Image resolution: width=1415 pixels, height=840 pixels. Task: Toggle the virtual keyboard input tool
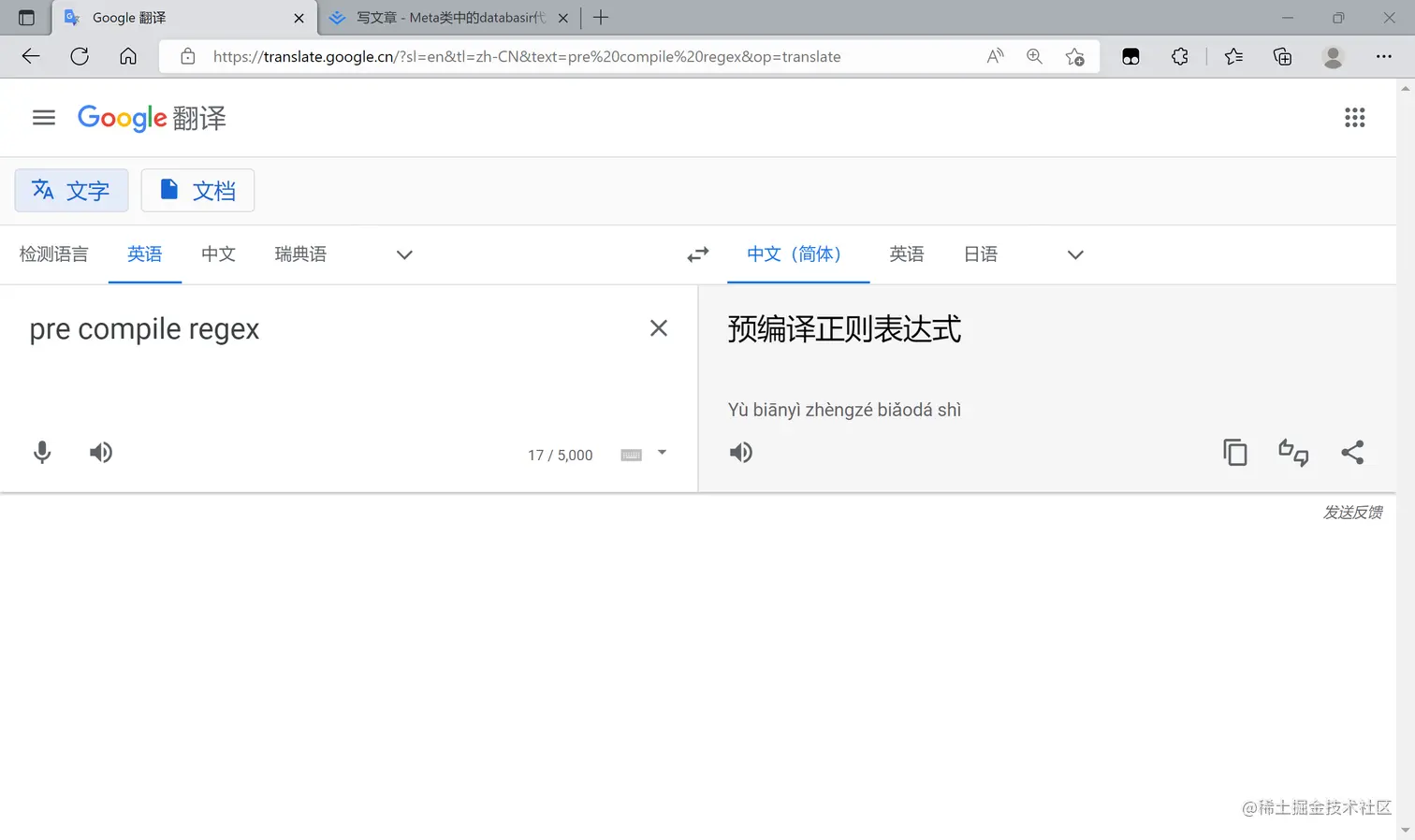pyautogui.click(x=632, y=456)
